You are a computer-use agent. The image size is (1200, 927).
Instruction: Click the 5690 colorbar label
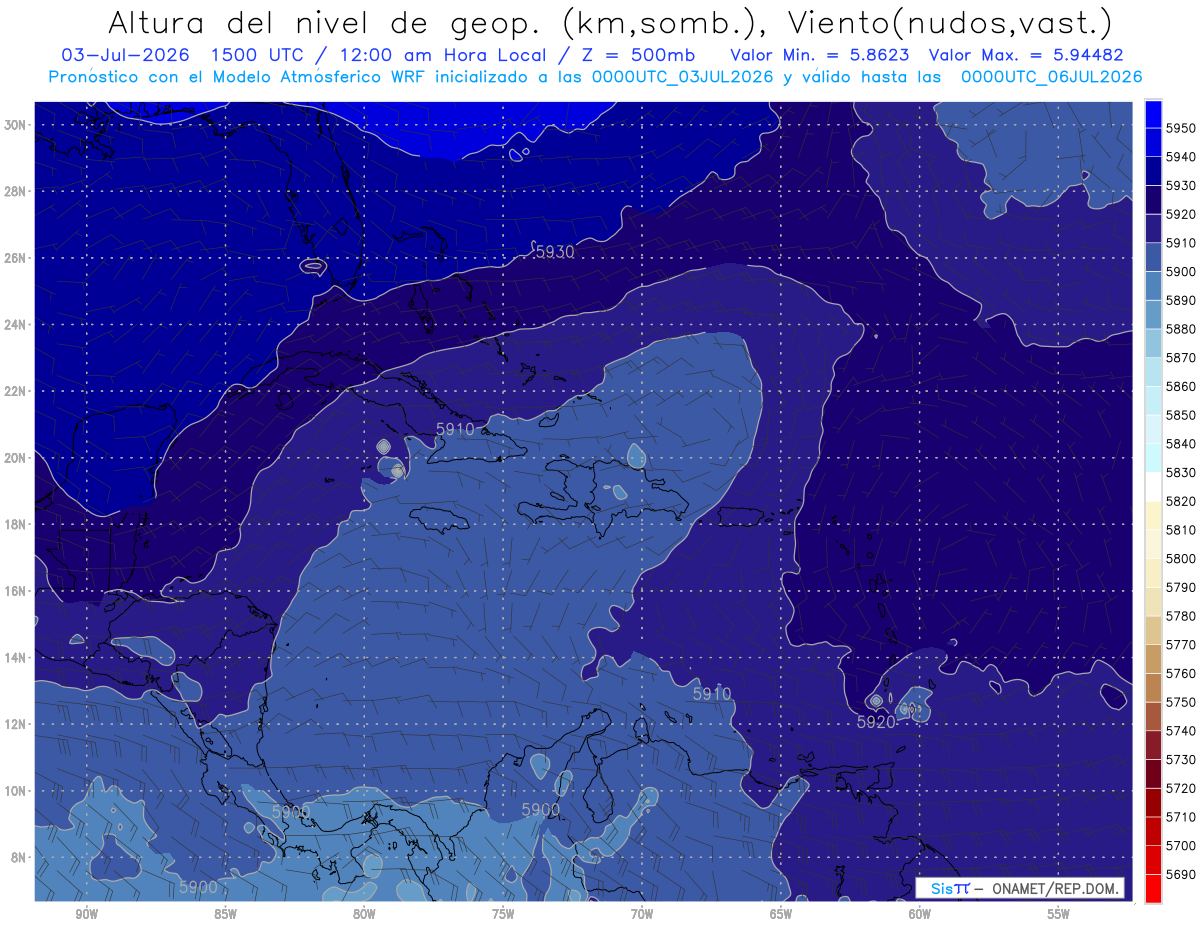(x=1181, y=874)
